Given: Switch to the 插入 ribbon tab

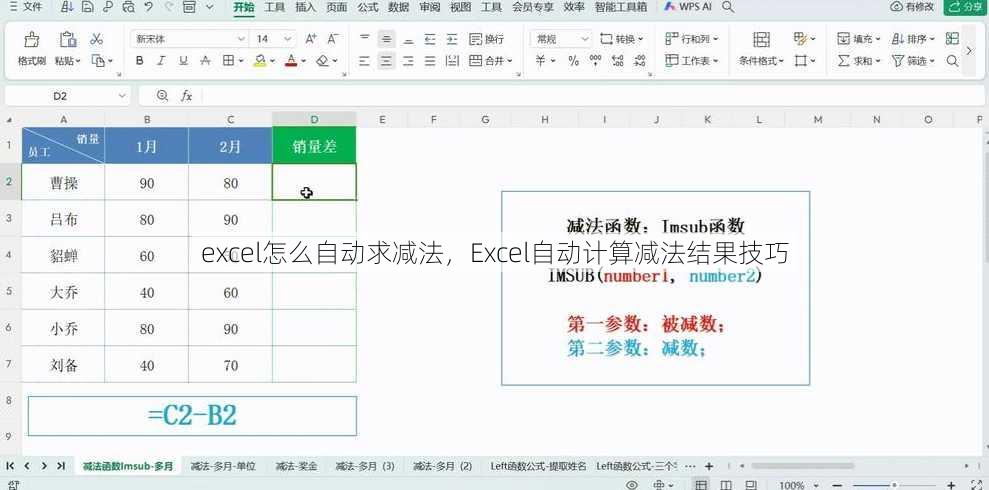Looking at the screenshot, I should tap(305, 7).
